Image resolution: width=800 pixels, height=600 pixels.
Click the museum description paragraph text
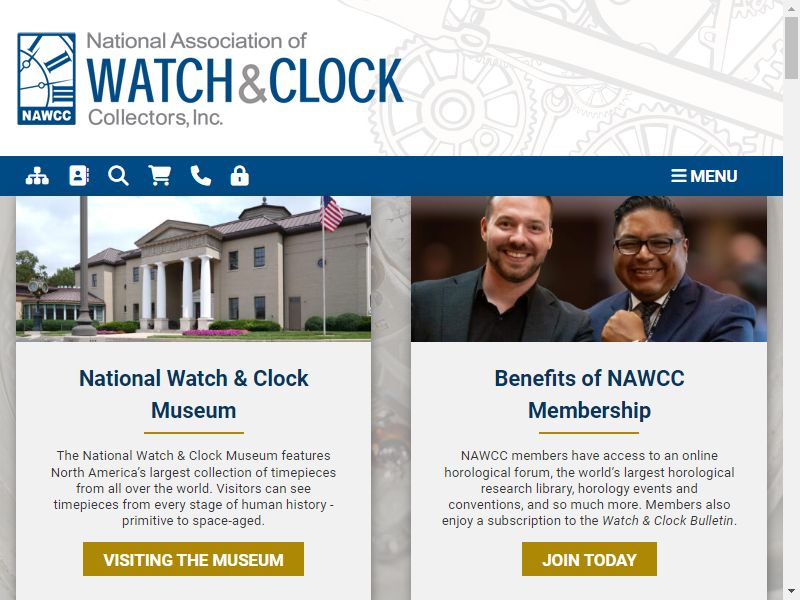click(x=193, y=488)
